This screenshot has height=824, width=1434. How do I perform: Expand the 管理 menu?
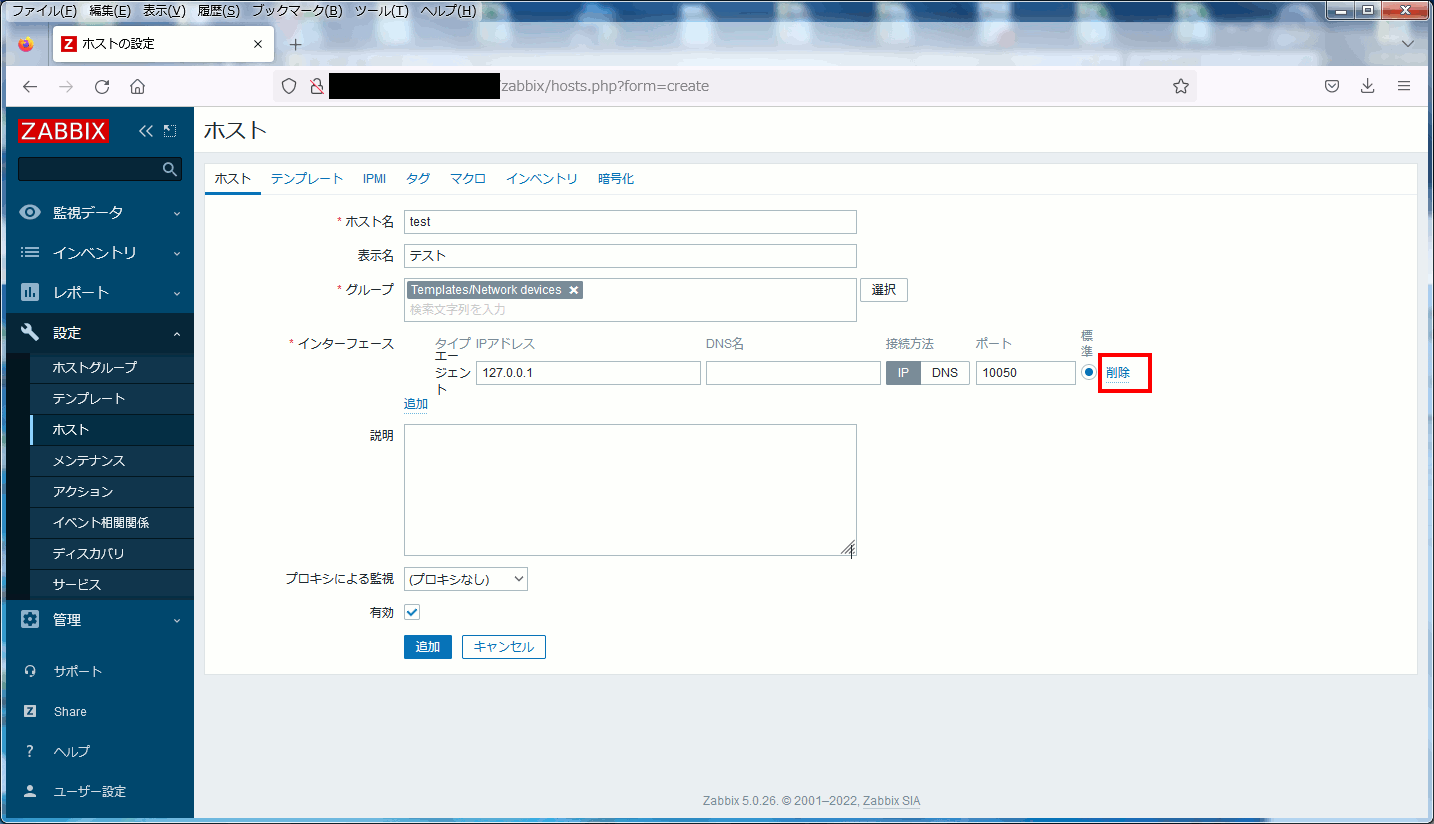tap(177, 620)
